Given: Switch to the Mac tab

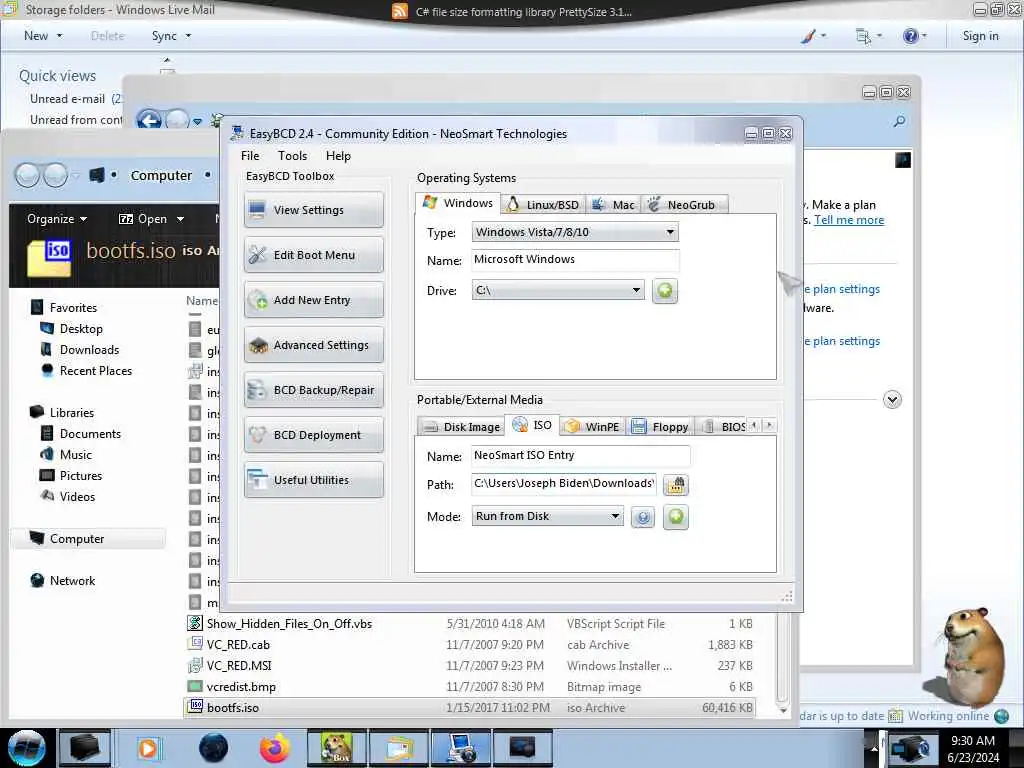Looking at the screenshot, I should (x=613, y=204).
